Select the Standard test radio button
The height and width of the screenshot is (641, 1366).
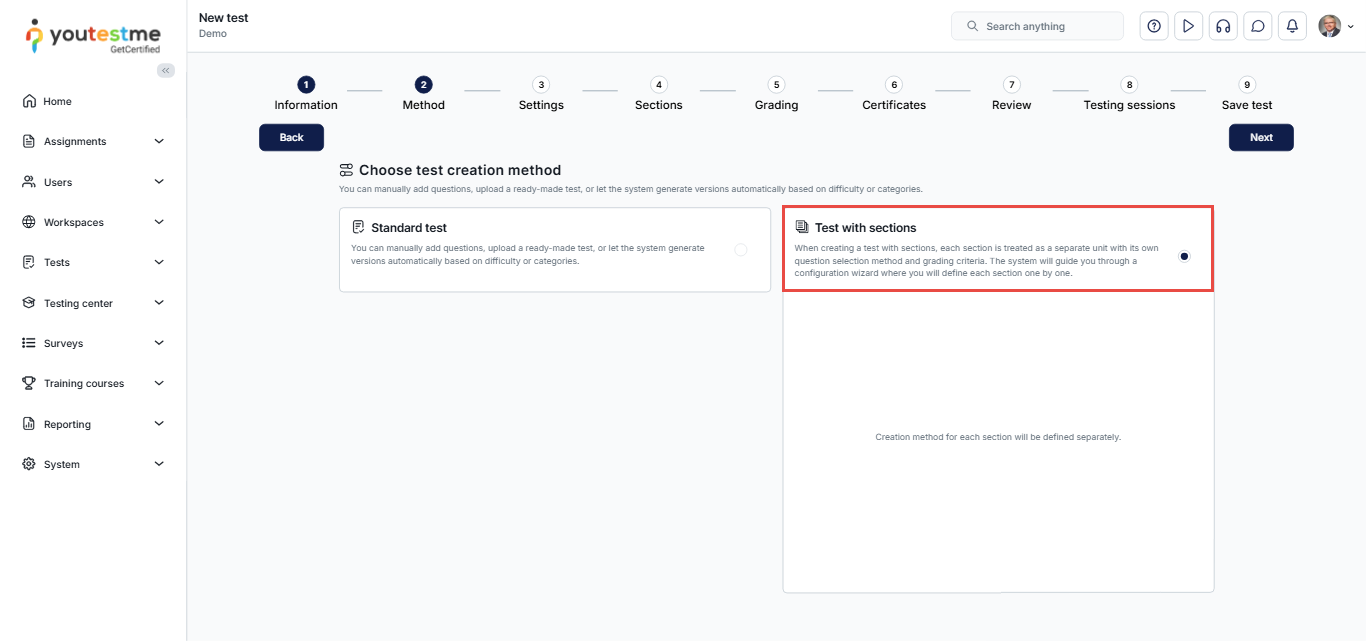click(x=741, y=250)
